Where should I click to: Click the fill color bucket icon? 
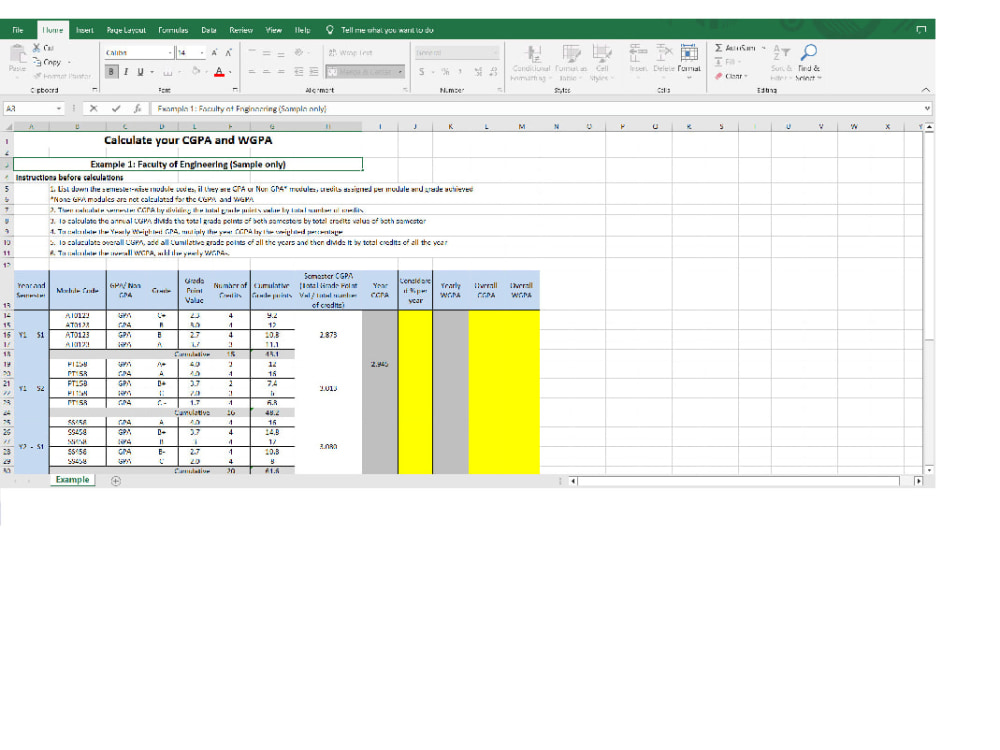pyautogui.click(x=196, y=71)
